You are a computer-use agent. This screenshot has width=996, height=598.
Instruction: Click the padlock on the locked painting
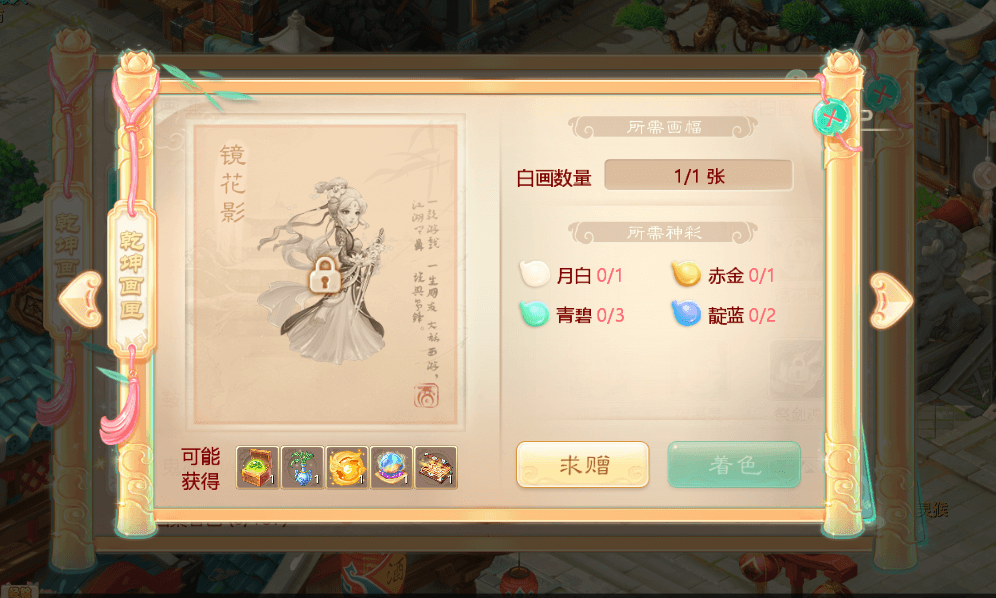(x=325, y=275)
